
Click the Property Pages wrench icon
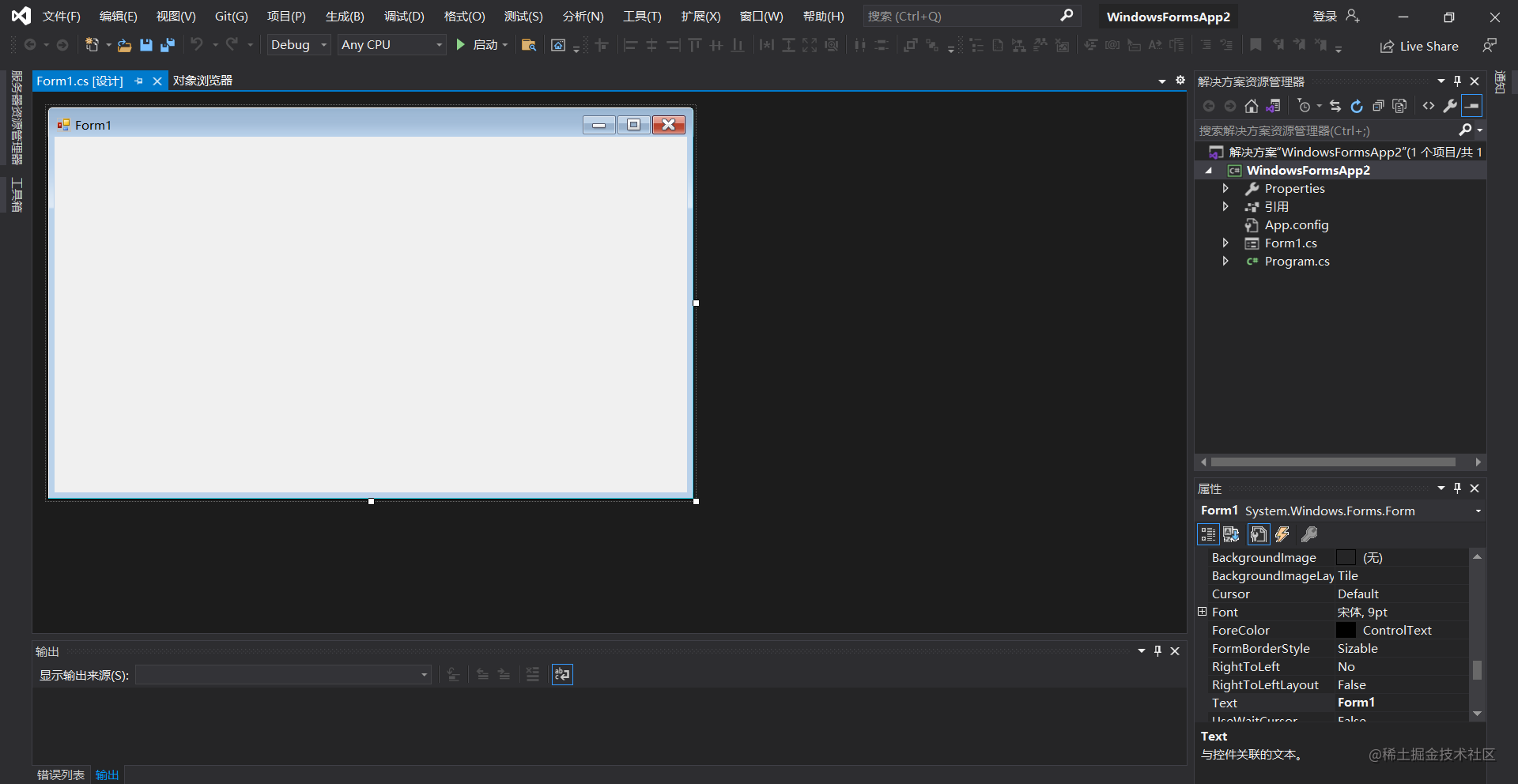coord(1309,534)
